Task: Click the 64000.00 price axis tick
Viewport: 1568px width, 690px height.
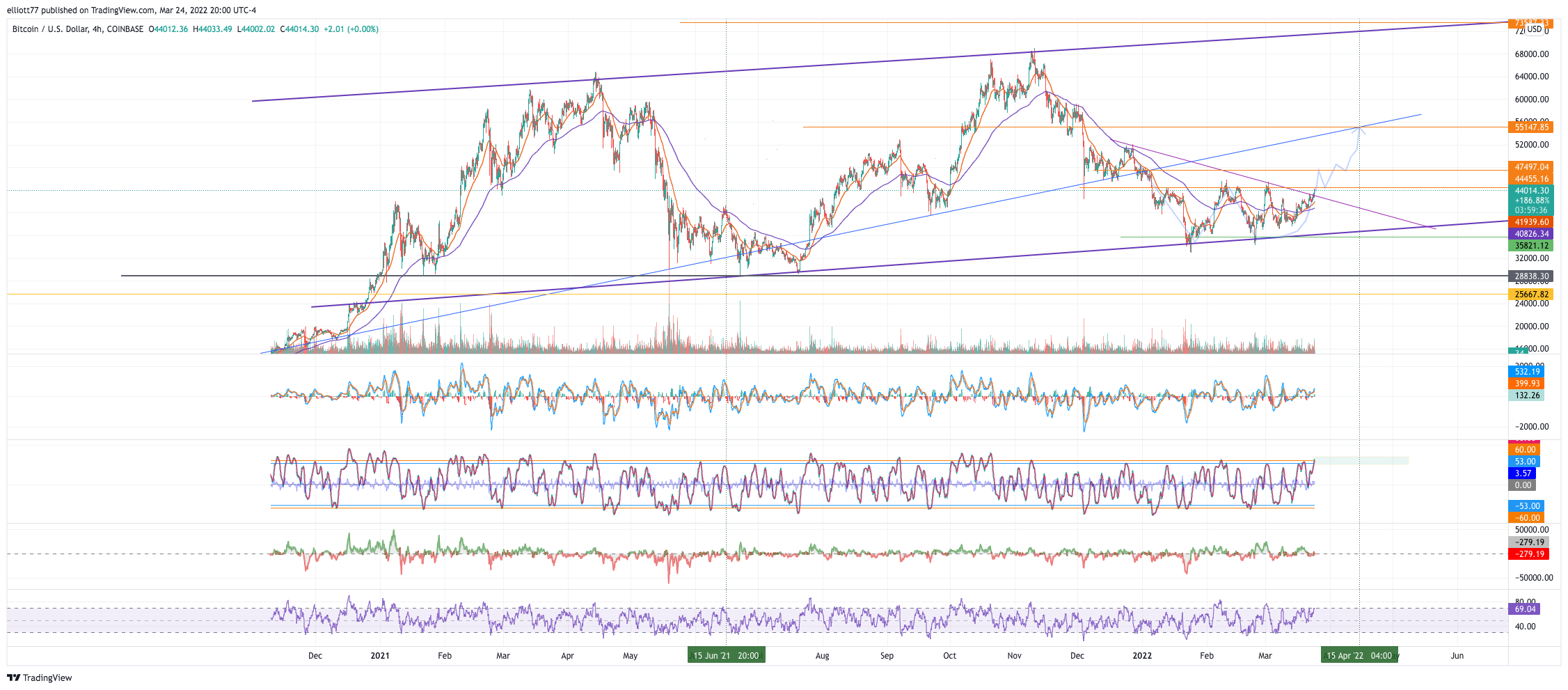Action: pyautogui.click(x=1532, y=77)
